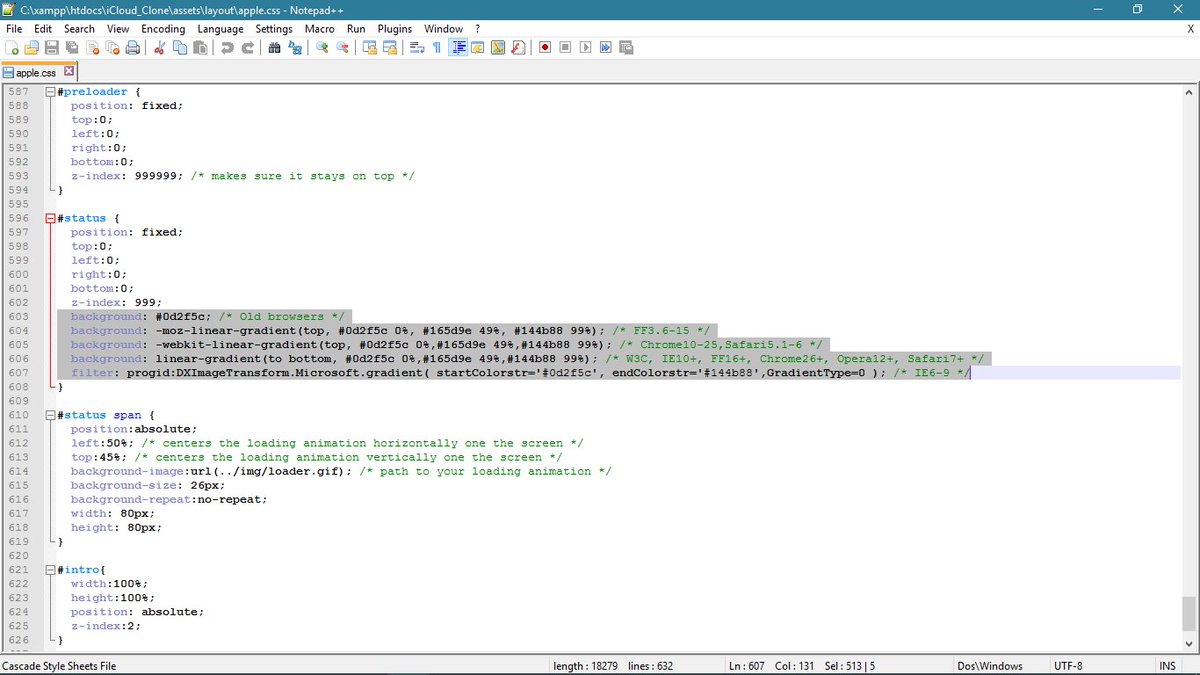Run macro multiple times icon
The image size is (1200, 675).
click(x=605, y=47)
